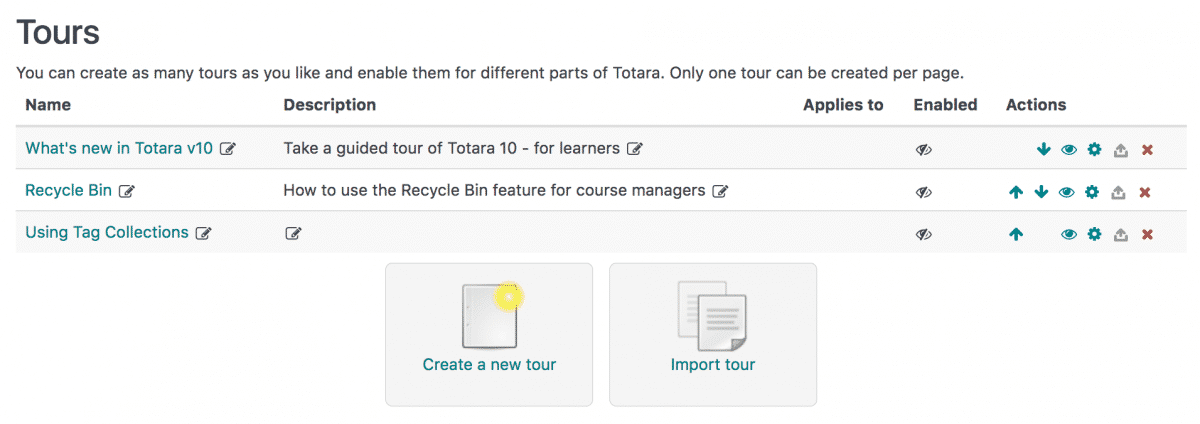View the What's new in Totara v10 tour
1200x424 pixels.
point(1069,150)
